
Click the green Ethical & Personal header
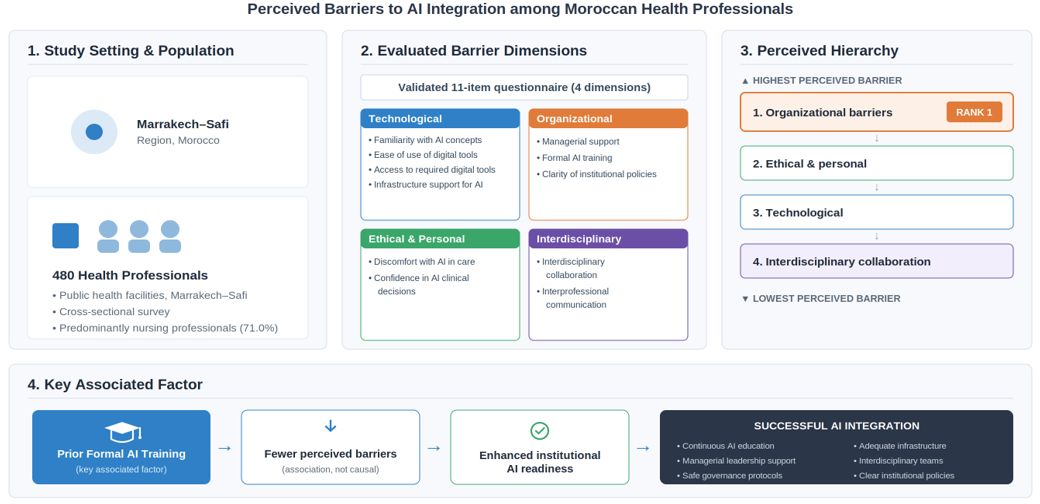[440, 239]
